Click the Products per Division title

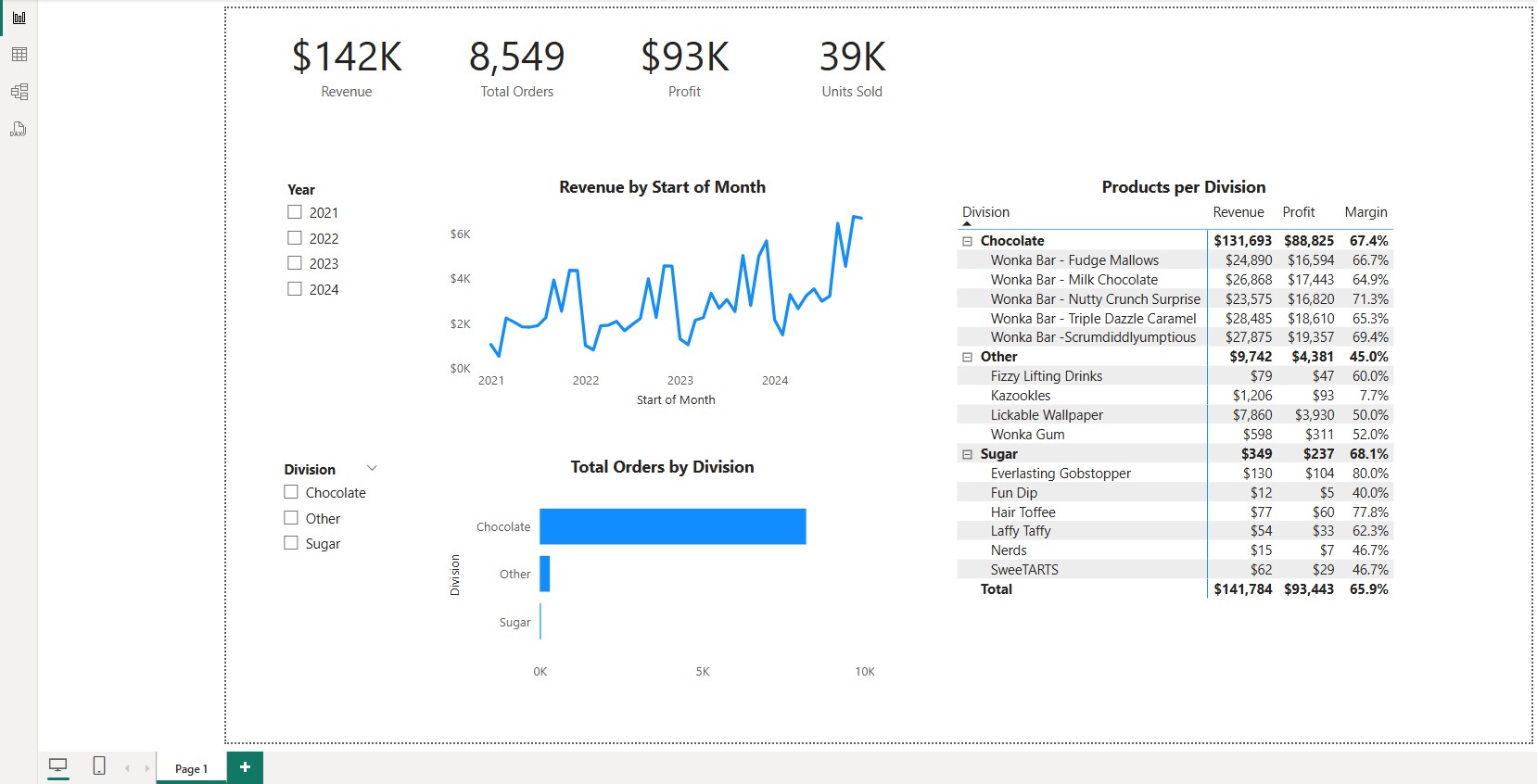1183,187
